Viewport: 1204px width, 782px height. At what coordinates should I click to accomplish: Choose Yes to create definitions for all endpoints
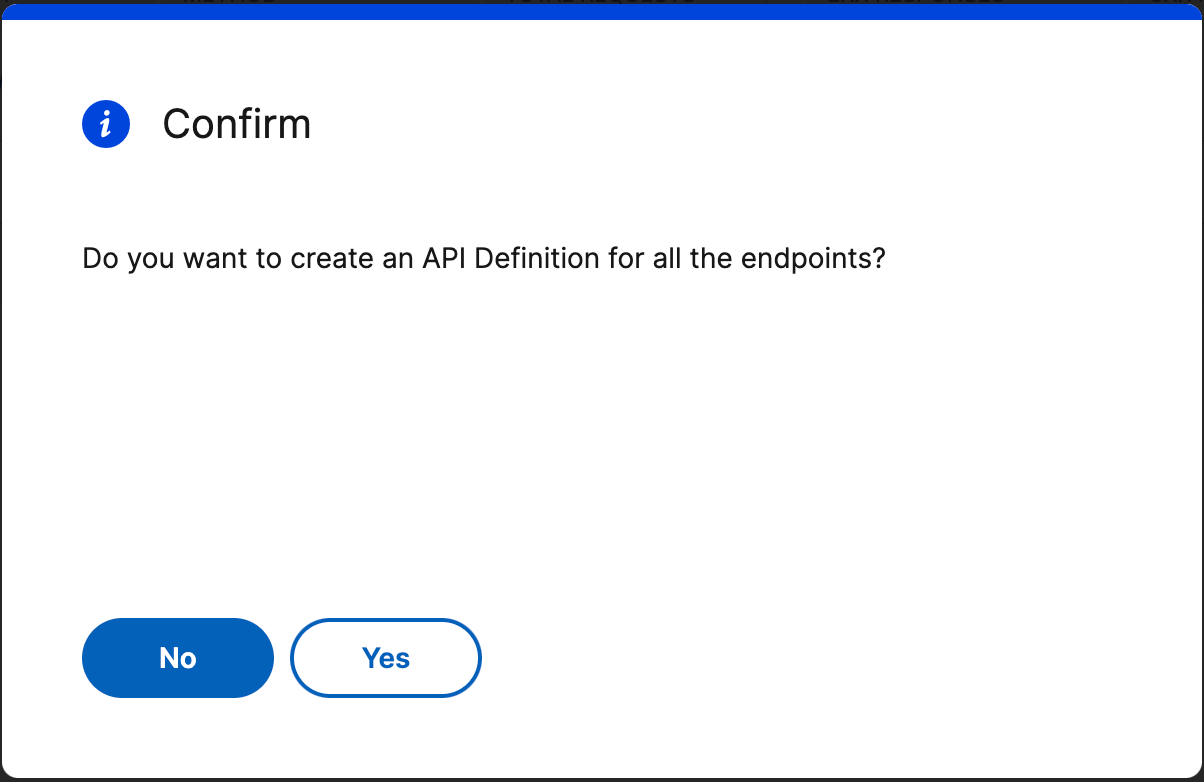(x=385, y=657)
